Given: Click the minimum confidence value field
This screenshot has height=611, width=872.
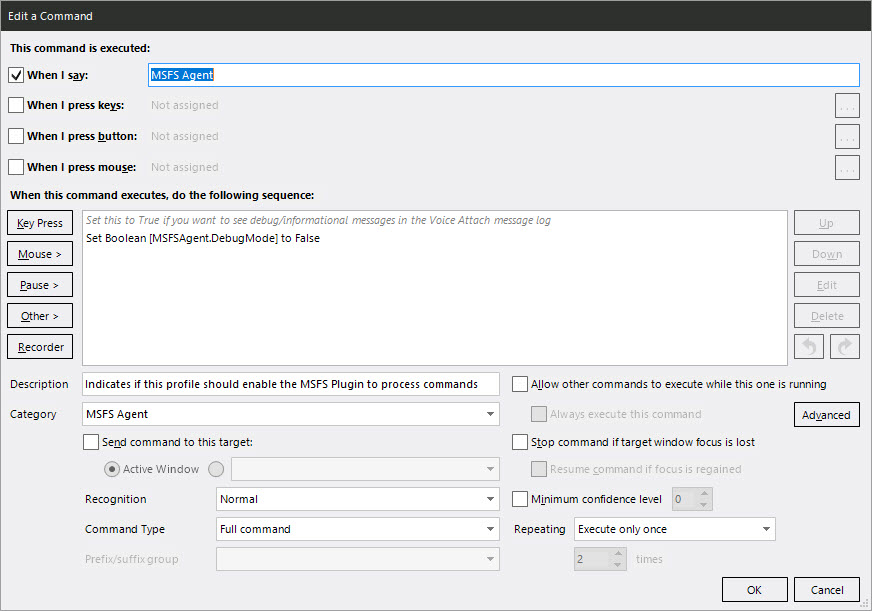Looking at the screenshot, I should coord(685,499).
